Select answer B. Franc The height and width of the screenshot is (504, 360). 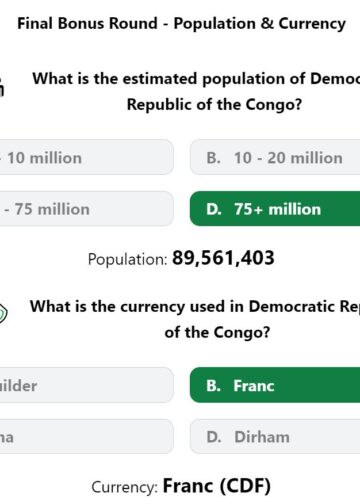pos(275,385)
